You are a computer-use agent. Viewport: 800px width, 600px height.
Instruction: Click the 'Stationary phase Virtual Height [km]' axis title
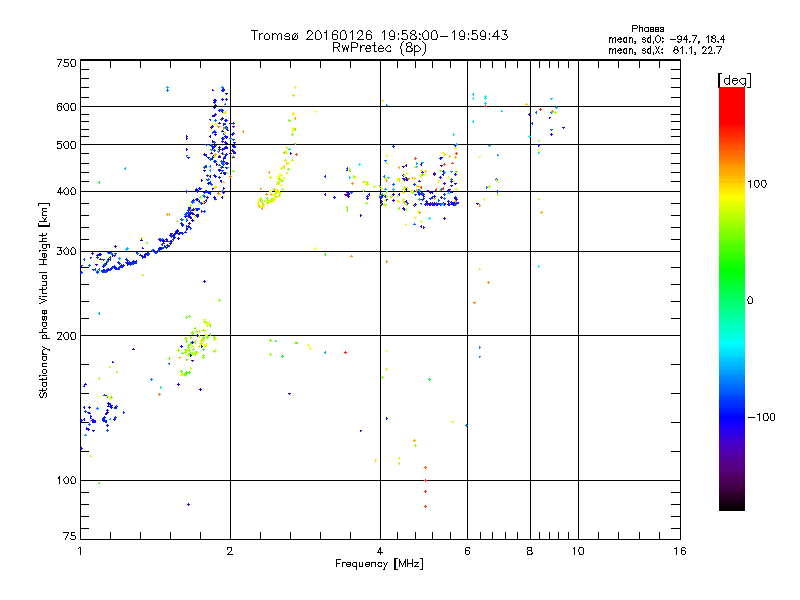point(43,301)
